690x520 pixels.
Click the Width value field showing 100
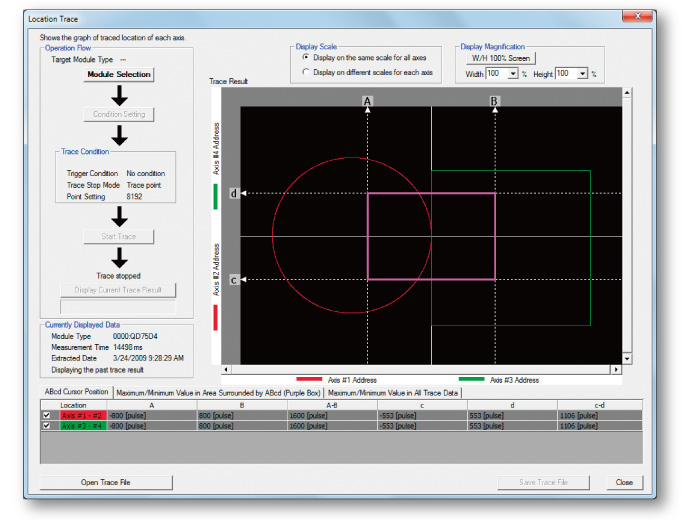[x=497, y=73]
